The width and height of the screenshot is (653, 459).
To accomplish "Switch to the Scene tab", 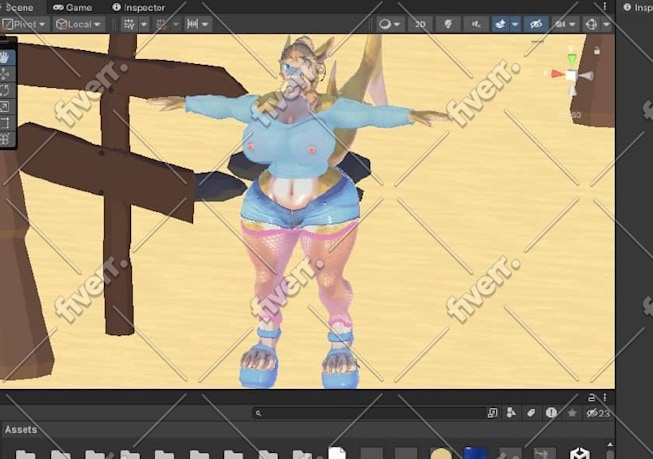I will pos(19,7).
